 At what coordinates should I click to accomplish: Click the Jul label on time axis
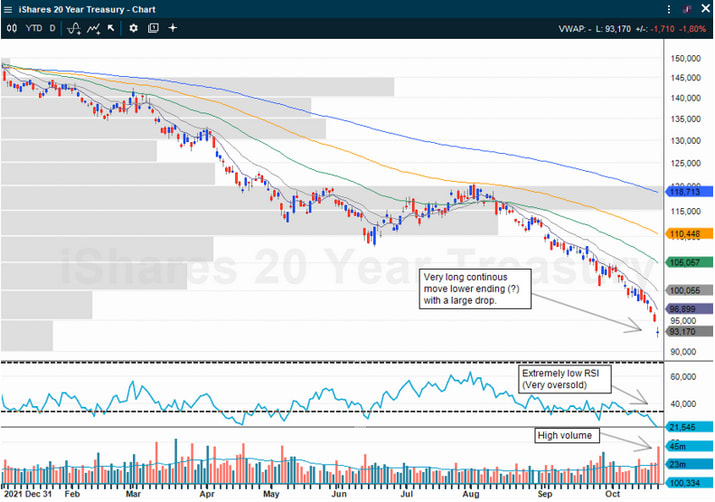(406, 494)
